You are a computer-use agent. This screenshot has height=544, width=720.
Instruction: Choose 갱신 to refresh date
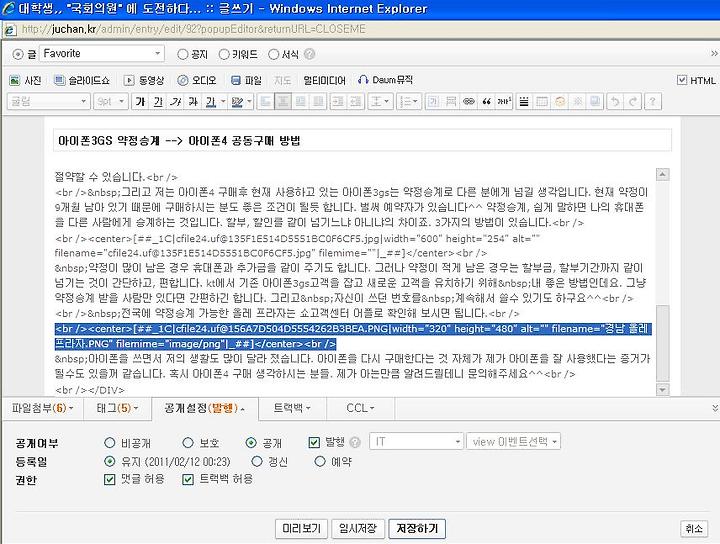click(257, 461)
